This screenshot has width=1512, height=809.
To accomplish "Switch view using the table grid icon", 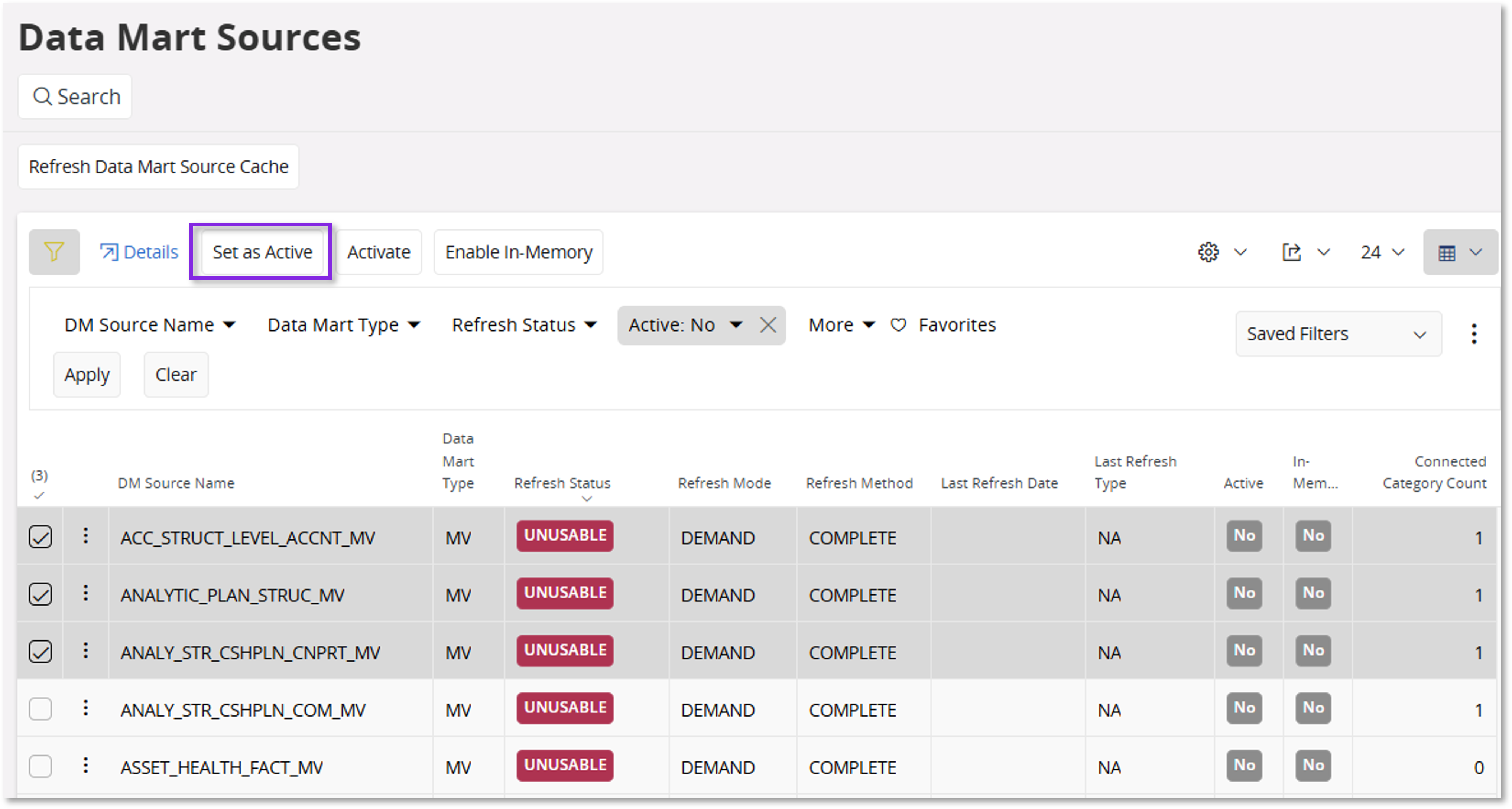I will pos(1460,252).
